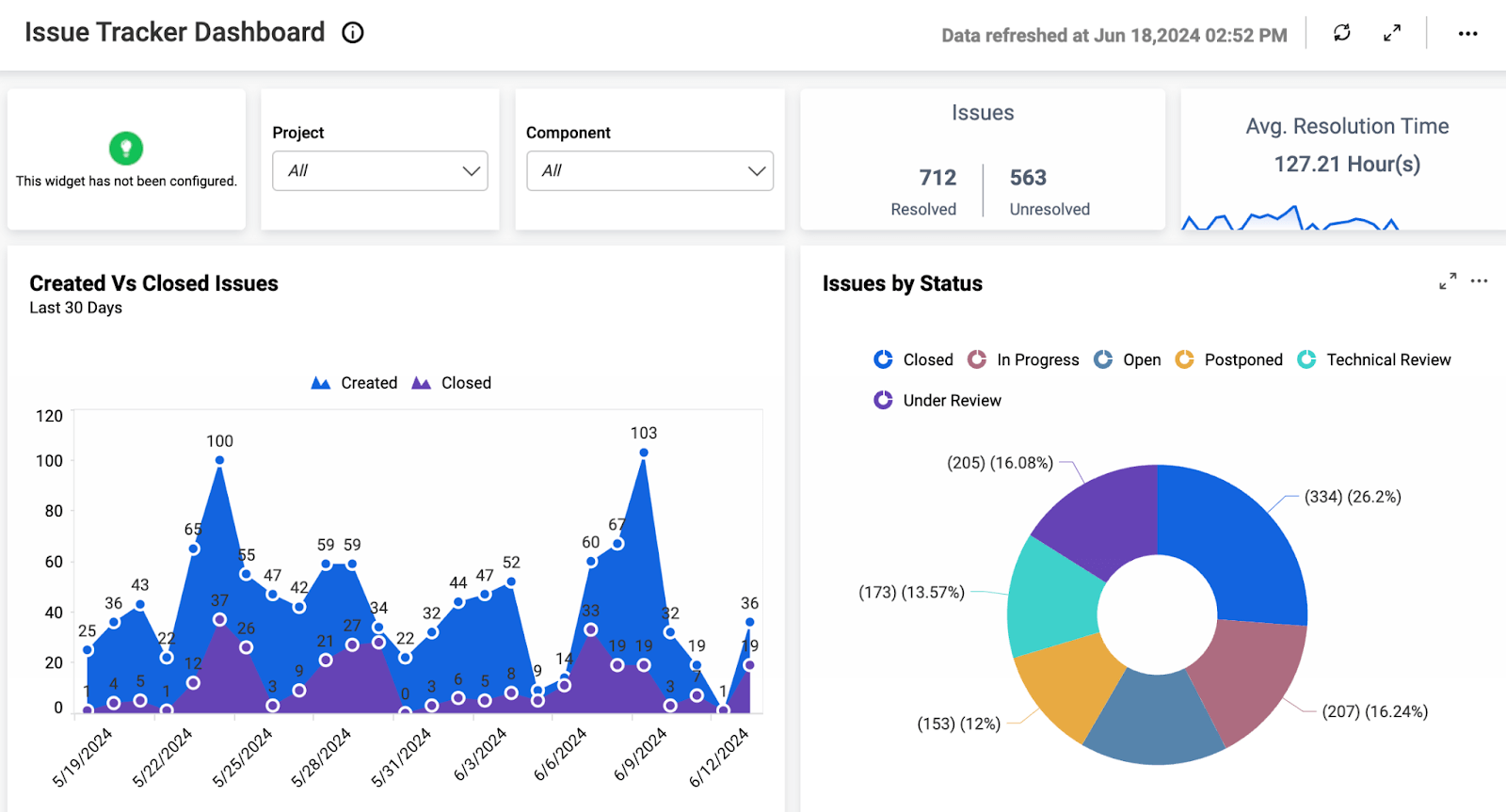Click the 563 Unresolved issues count

[1028, 178]
